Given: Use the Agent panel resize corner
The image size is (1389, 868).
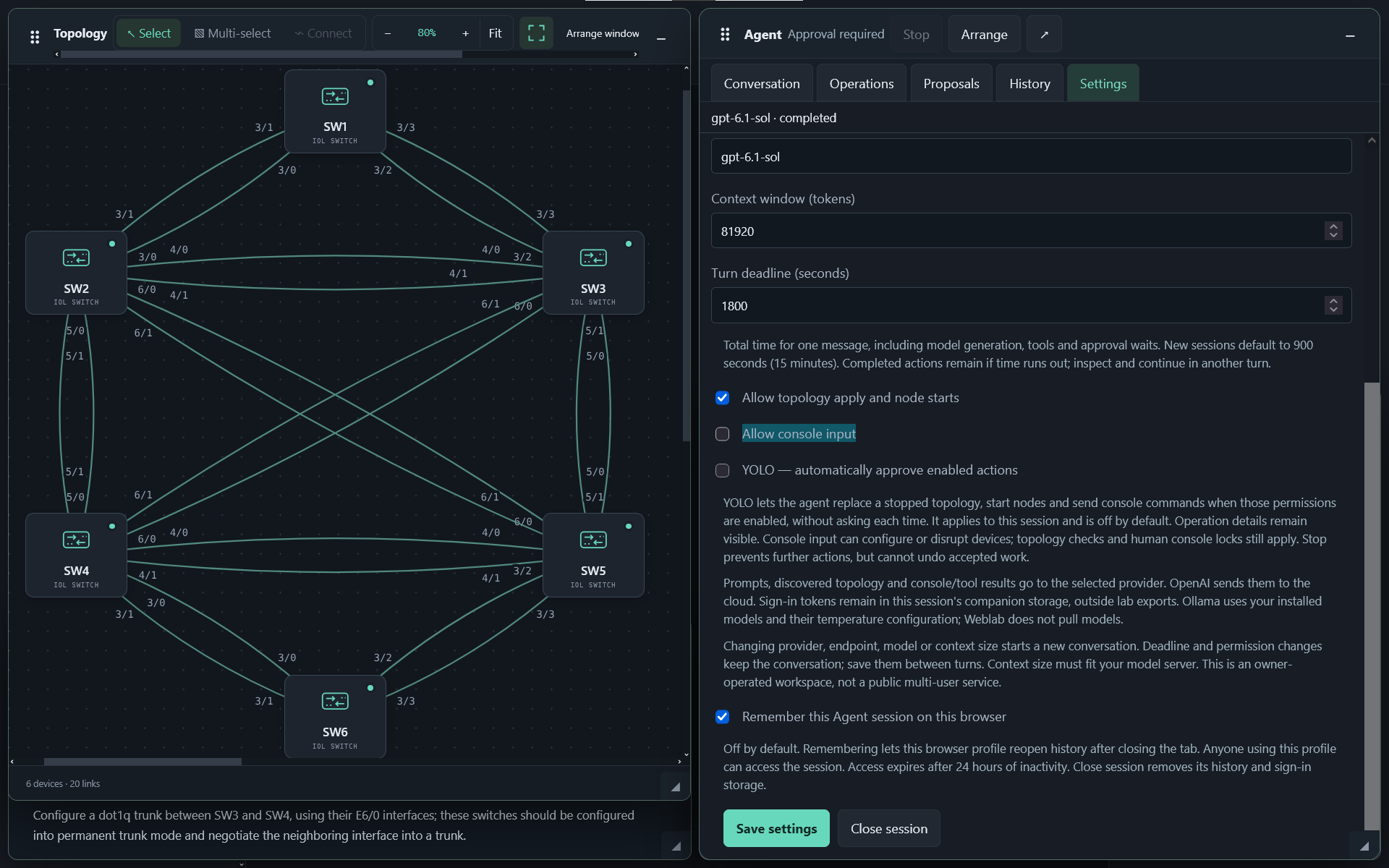Looking at the screenshot, I should pyautogui.click(x=1364, y=846).
